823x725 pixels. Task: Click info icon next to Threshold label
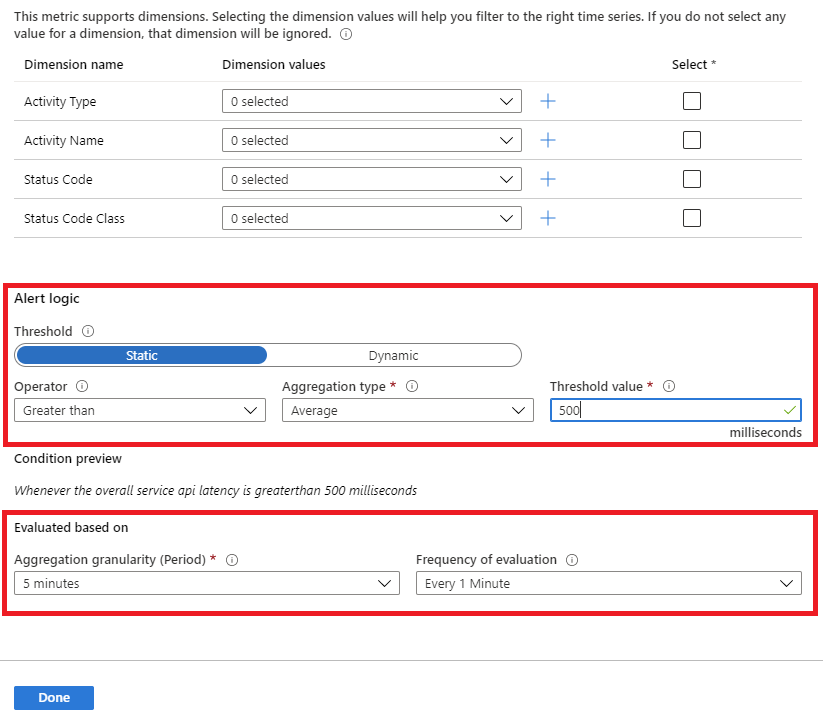click(88, 331)
